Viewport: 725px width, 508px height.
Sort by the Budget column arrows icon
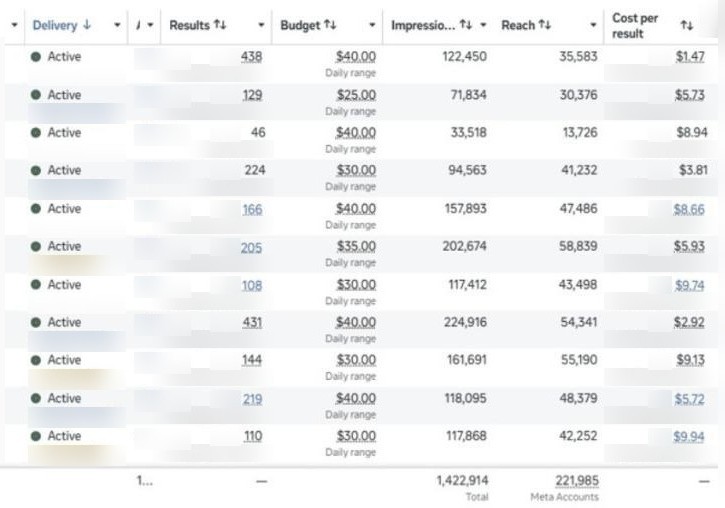(x=330, y=25)
